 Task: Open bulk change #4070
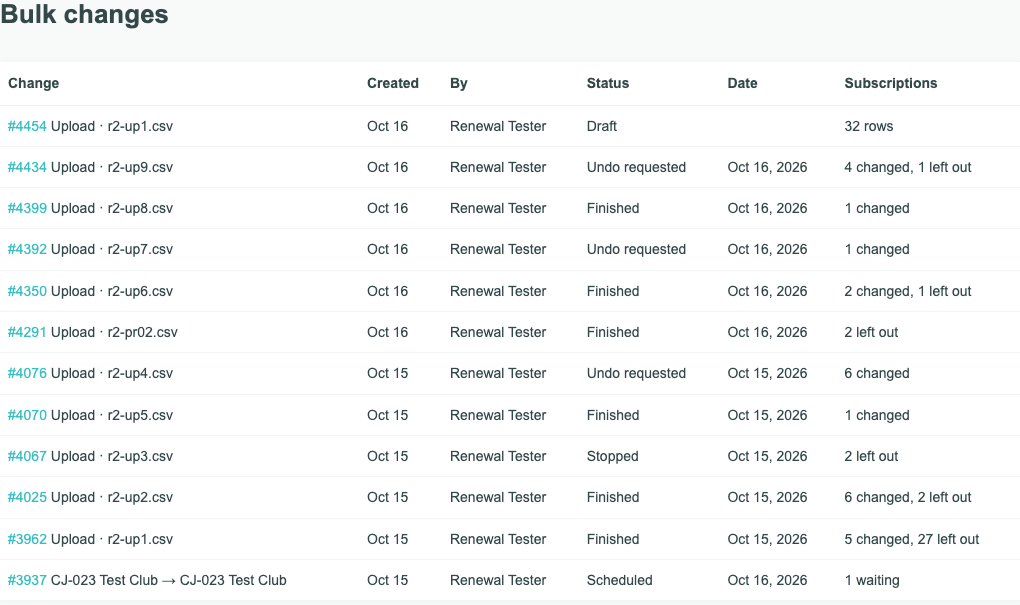pyautogui.click(x=27, y=415)
